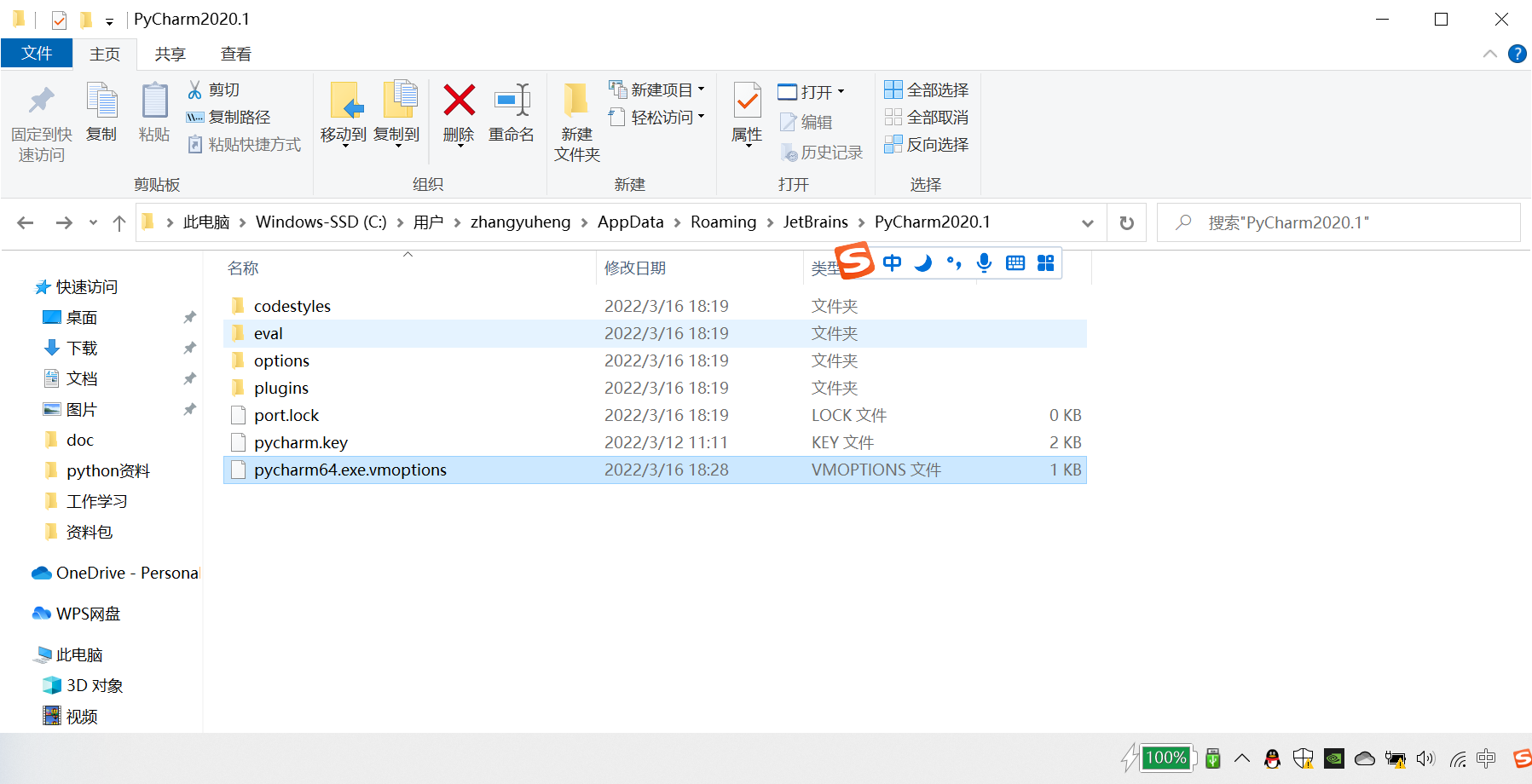
Task: Collapse the ribbon with chevron
Action: click(x=1490, y=54)
